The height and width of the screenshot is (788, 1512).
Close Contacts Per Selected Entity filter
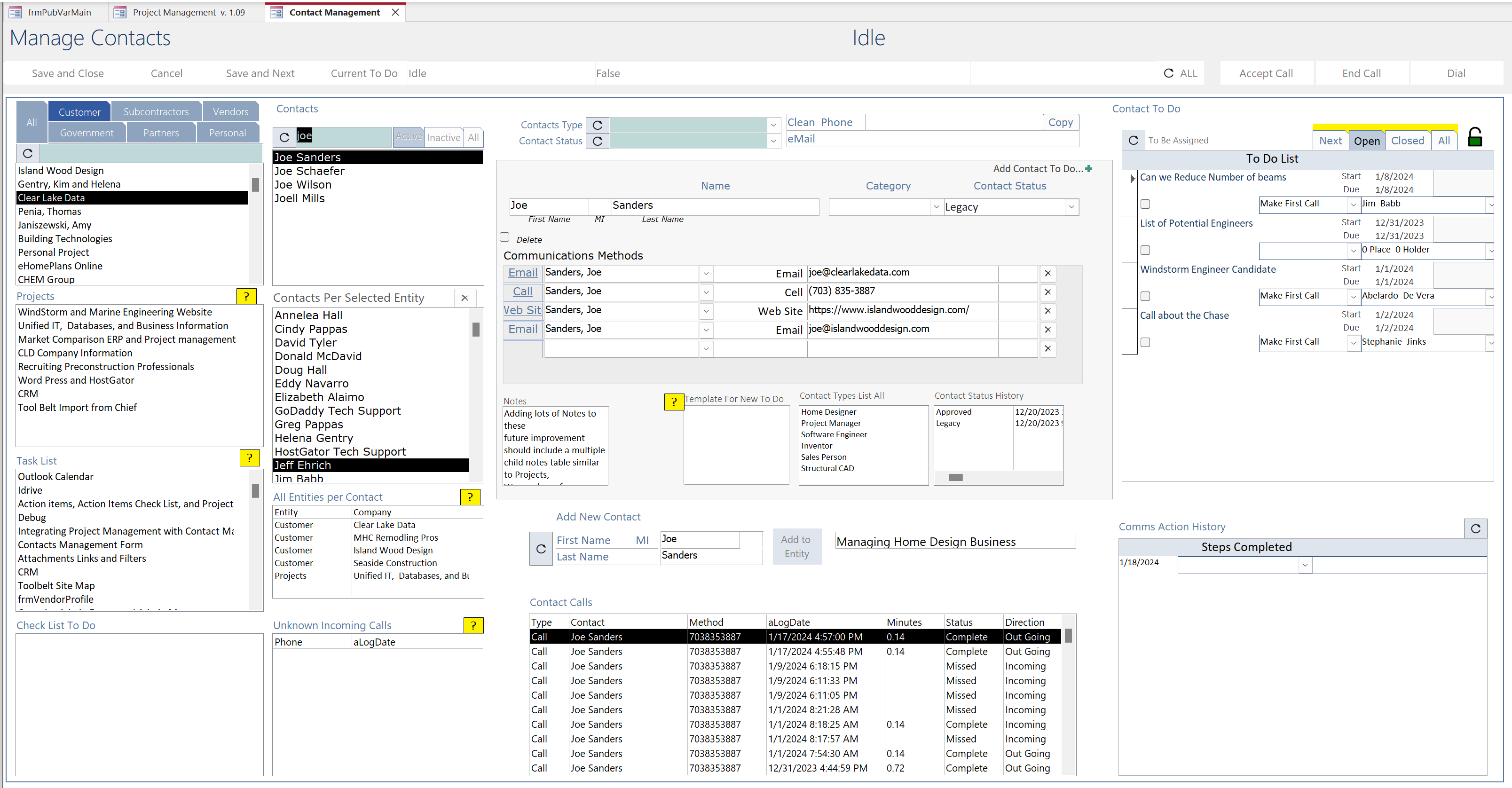coord(465,298)
